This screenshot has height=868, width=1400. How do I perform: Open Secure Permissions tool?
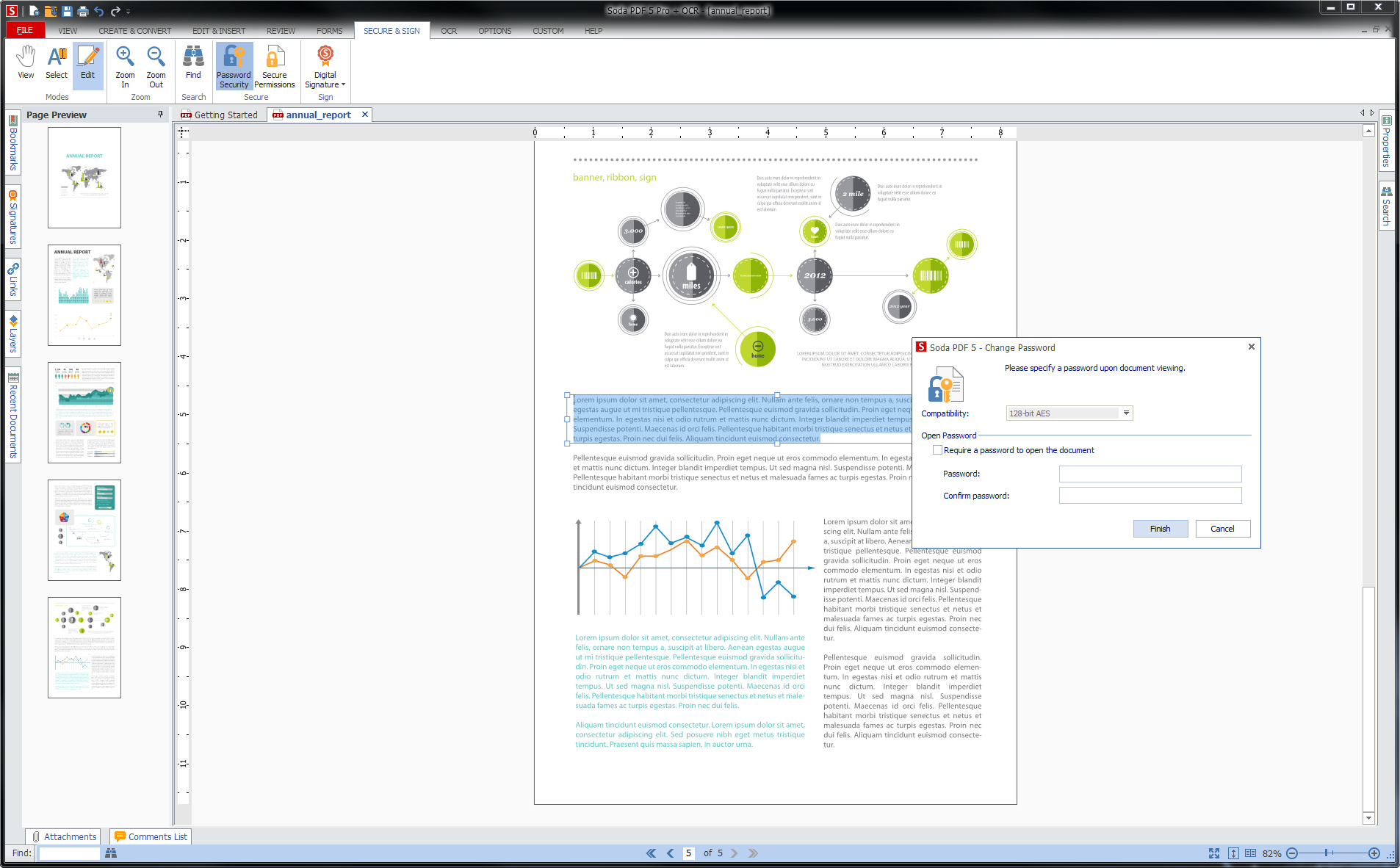click(x=275, y=67)
